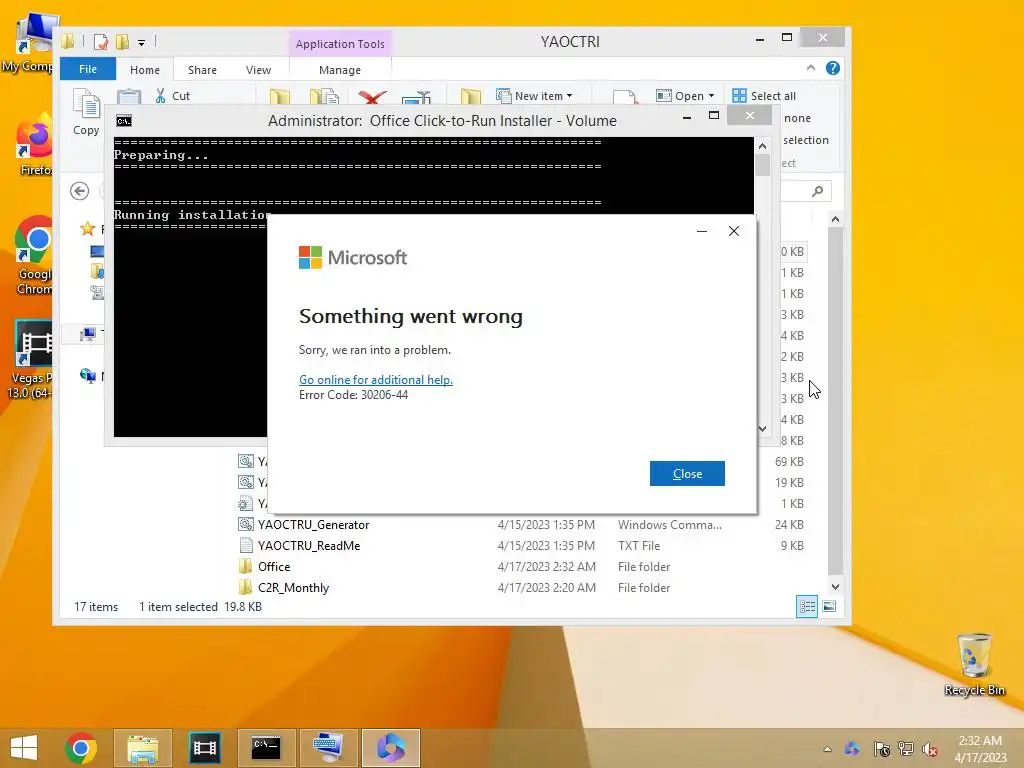Screen dimensions: 1024x768
Task: Switch to the View ribbon tab
Action: pyautogui.click(x=258, y=70)
